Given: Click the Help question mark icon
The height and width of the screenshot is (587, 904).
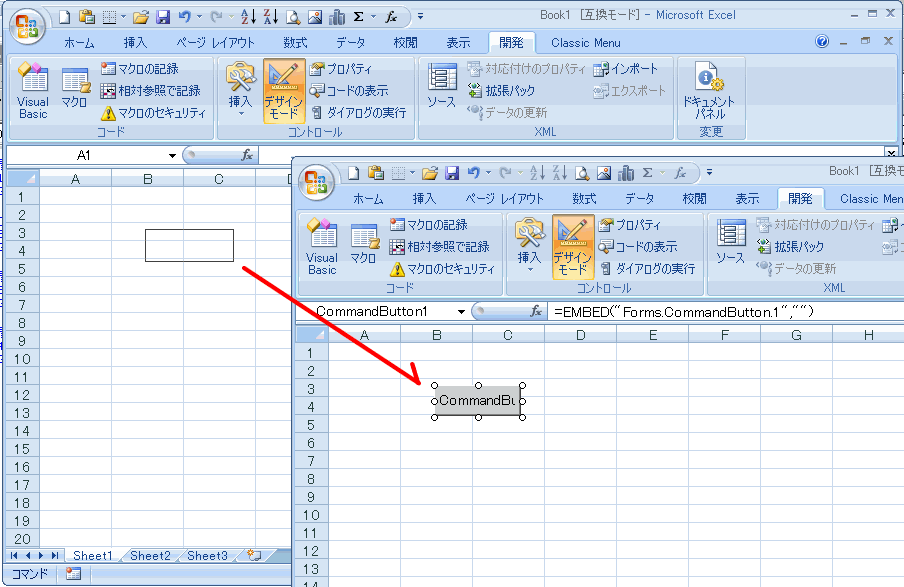Looking at the screenshot, I should [822, 42].
